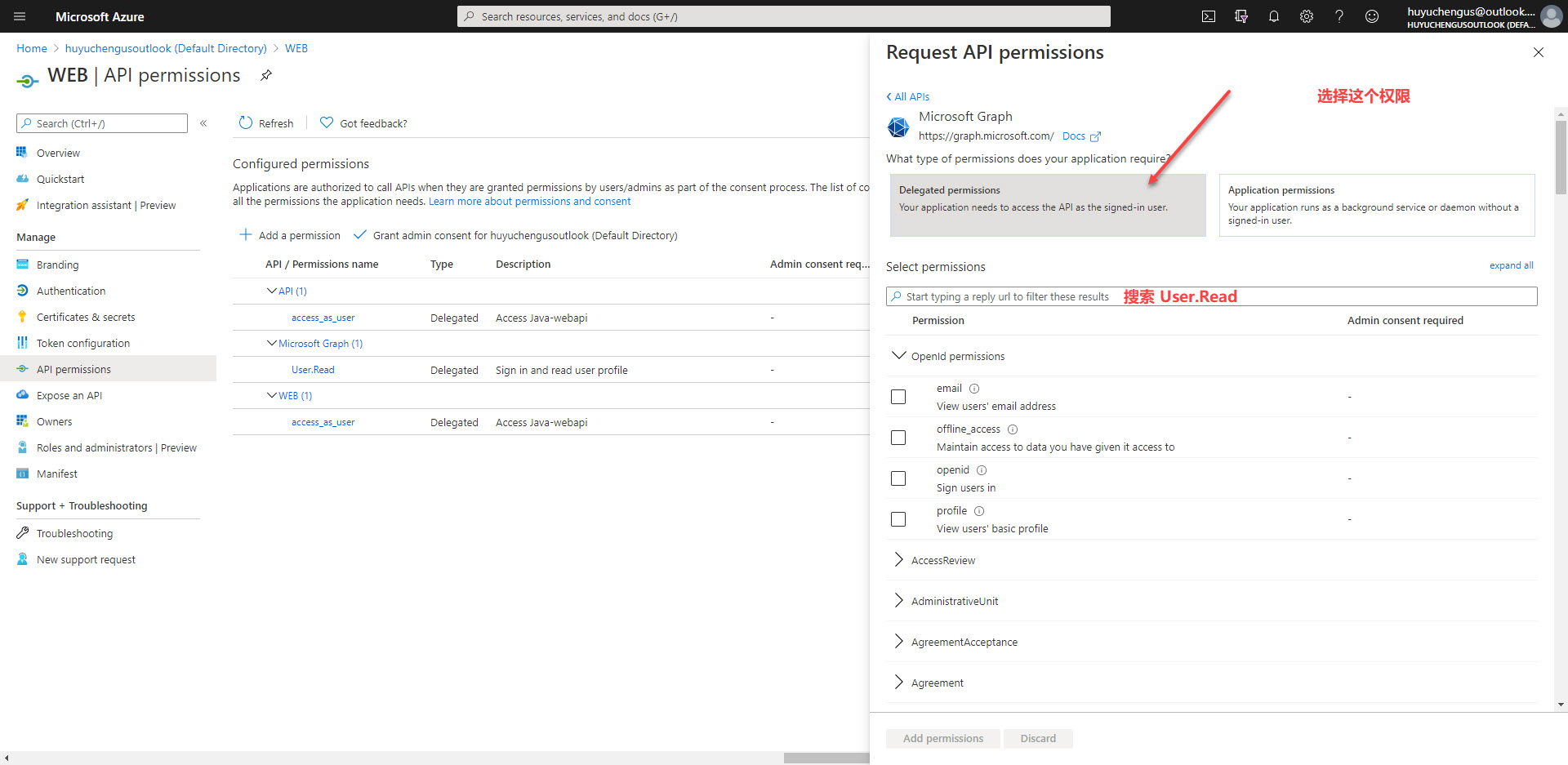Image resolution: width=1568 pixels, height=765 pixels.
Task: Focus the permission filter search box
Action: tap(1006, 296)
